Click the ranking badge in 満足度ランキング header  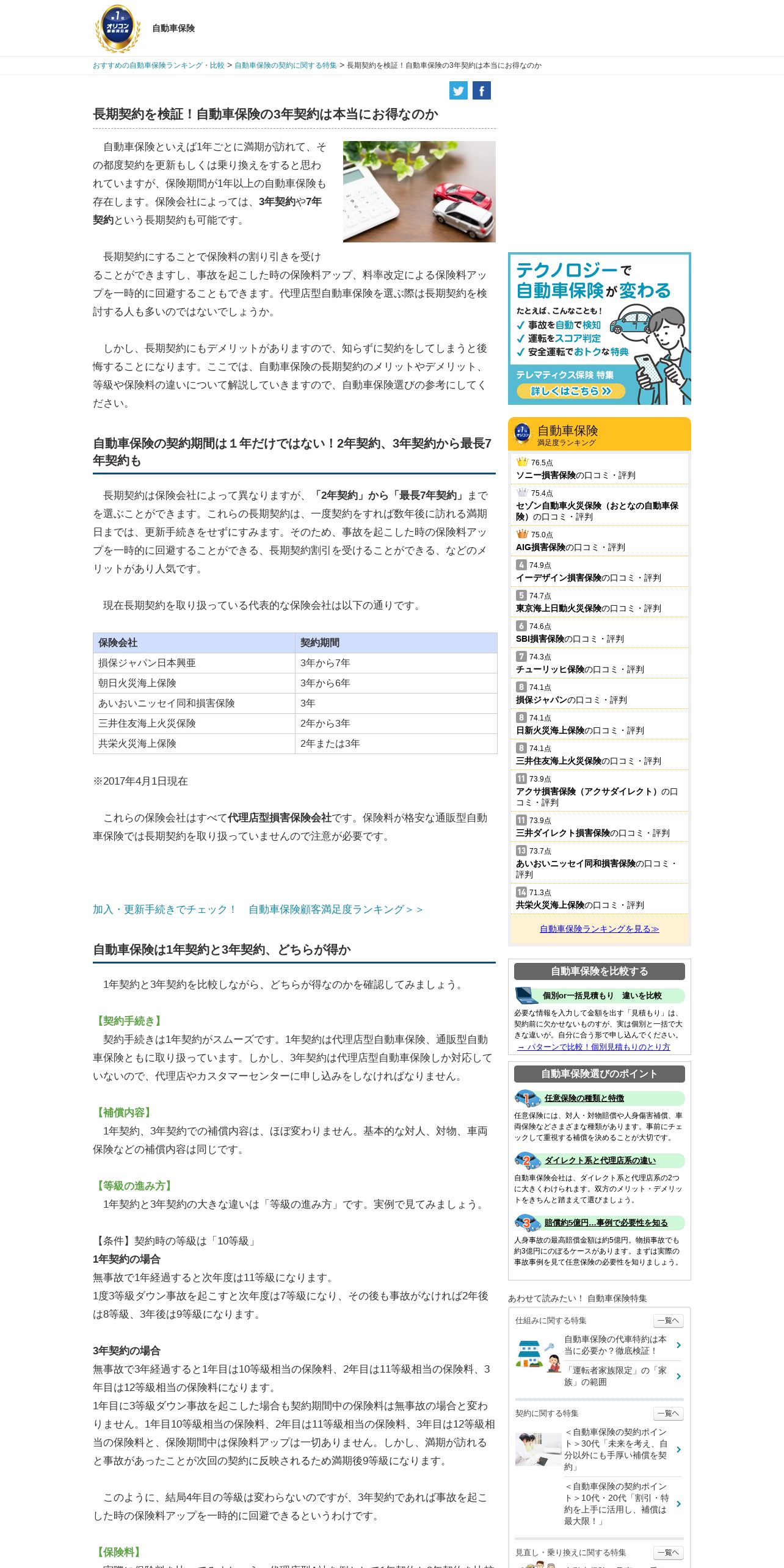(x=523, y=434)
